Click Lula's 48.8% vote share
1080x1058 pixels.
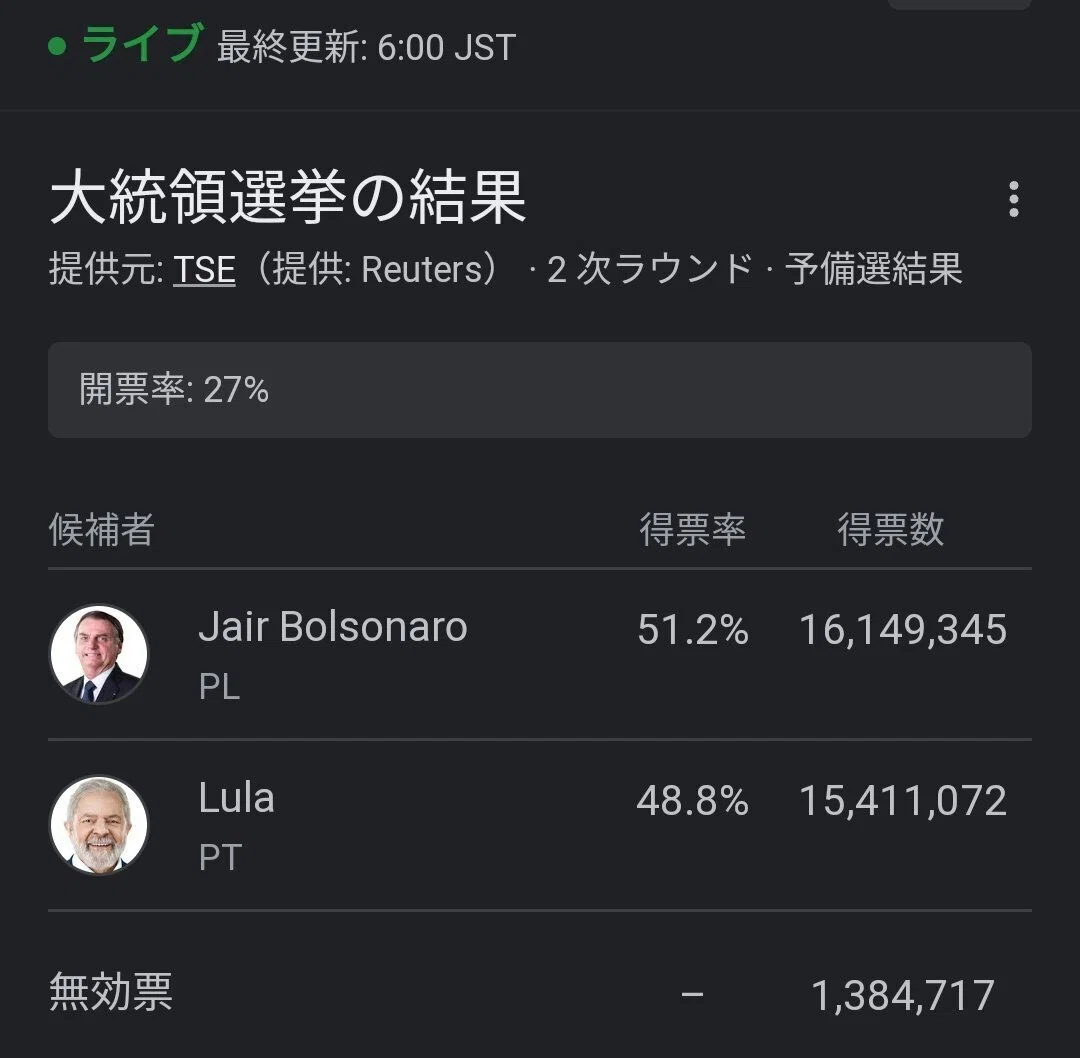pyautogui.click(x=692, y=800)
